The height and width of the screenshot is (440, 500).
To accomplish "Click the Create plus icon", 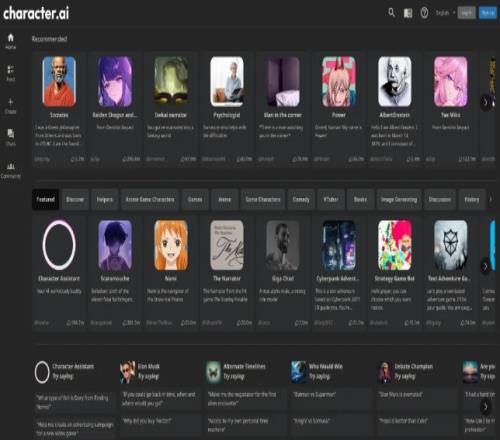I will tap(11, 102).
